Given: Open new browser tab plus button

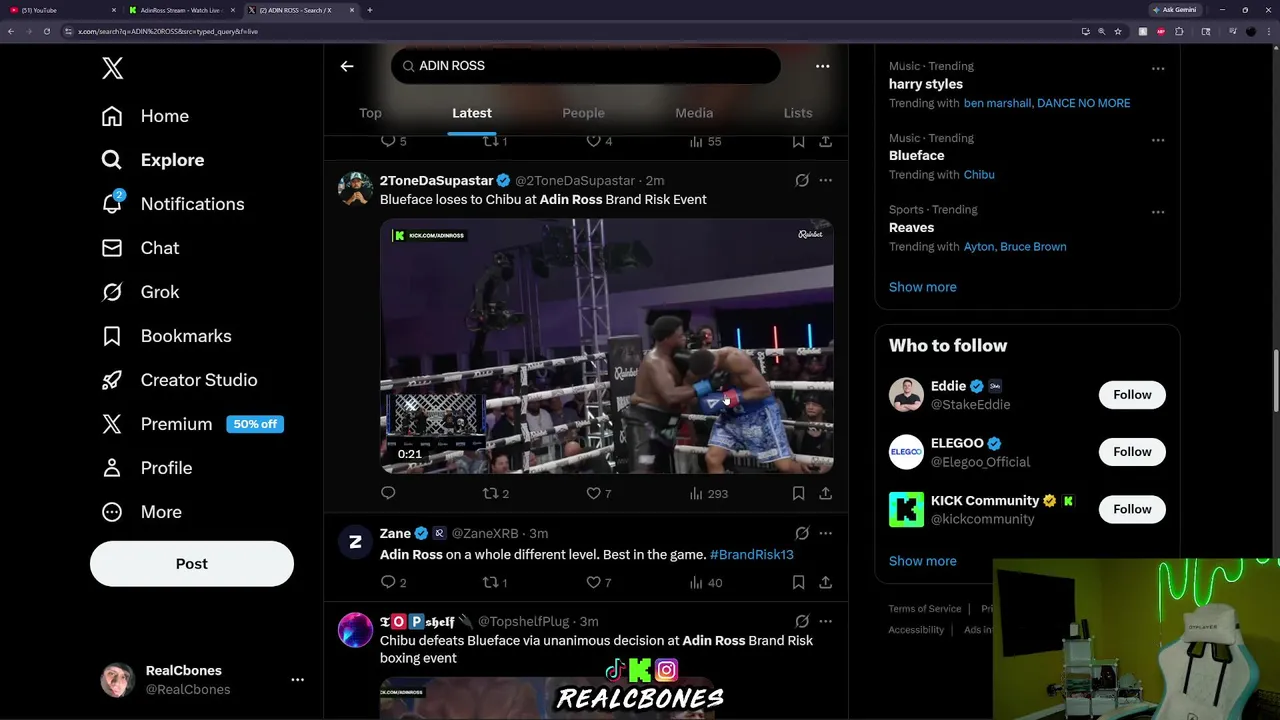Looking at the screenshot, I should coord(370,10).
